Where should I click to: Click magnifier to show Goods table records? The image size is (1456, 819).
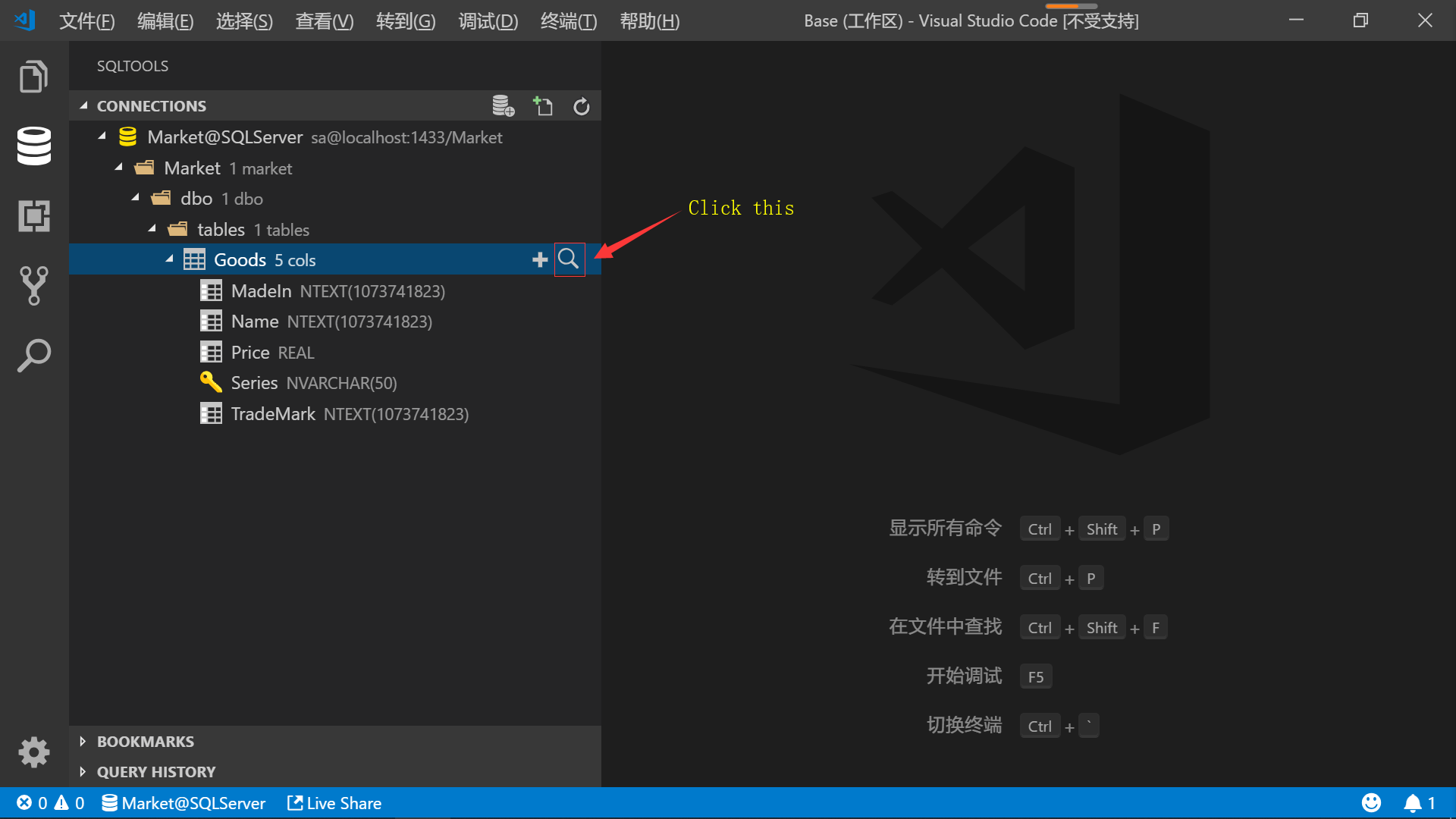point(569,259)
